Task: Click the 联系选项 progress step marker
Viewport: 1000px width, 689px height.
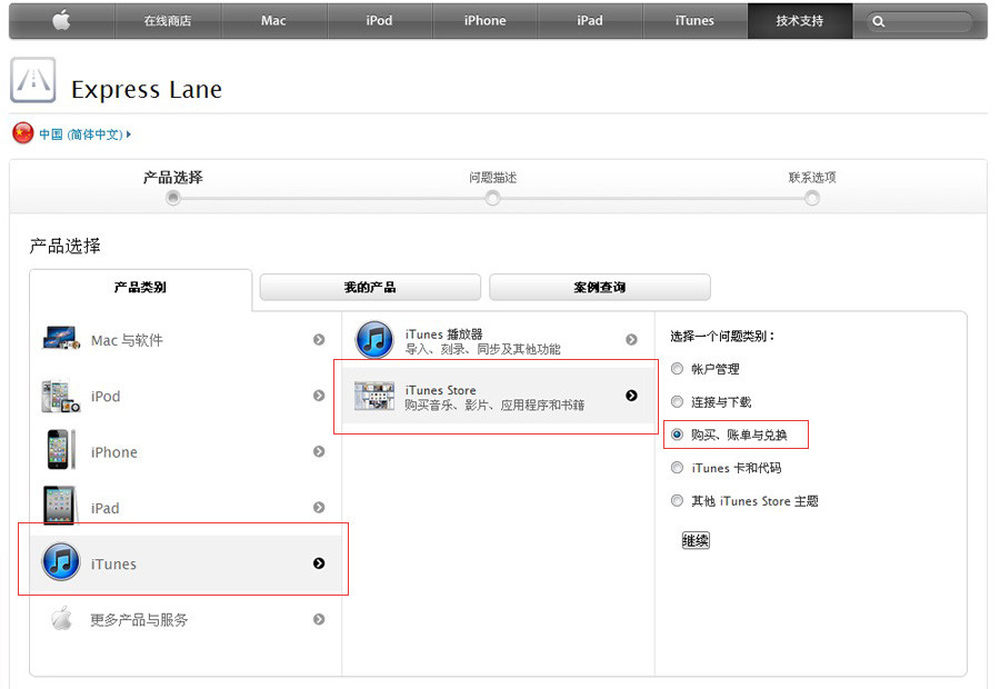Action: coord(812,198)
